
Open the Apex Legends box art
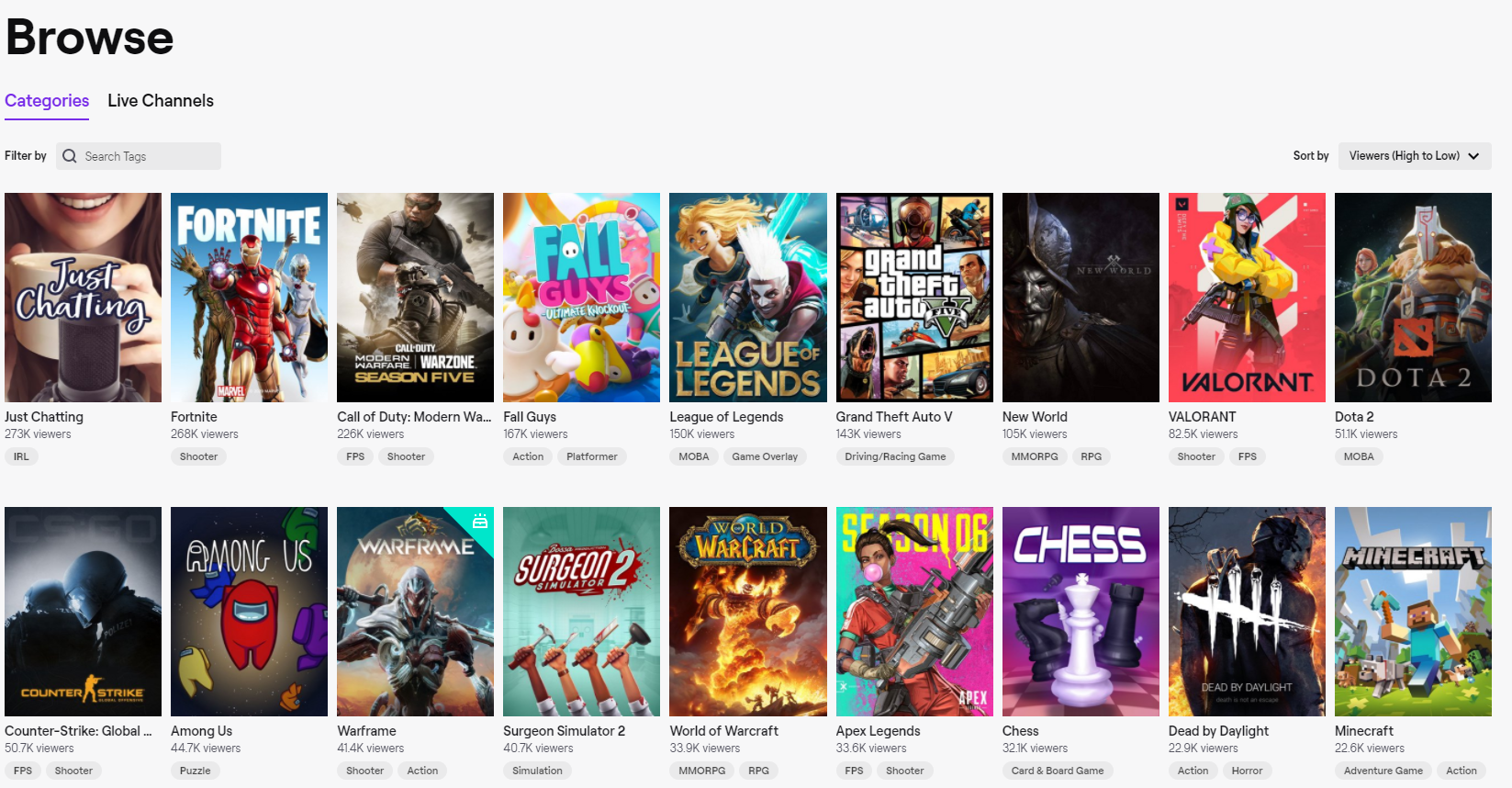tap(914, 612)
